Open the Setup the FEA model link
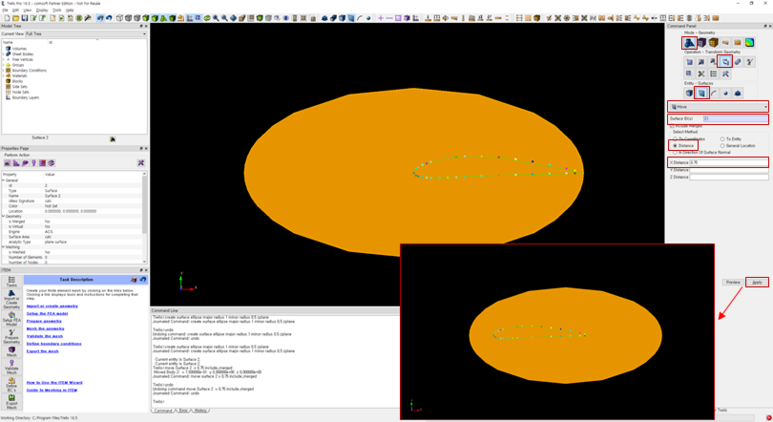The height and width of the screenshot is (422, 773). point(47,314)
